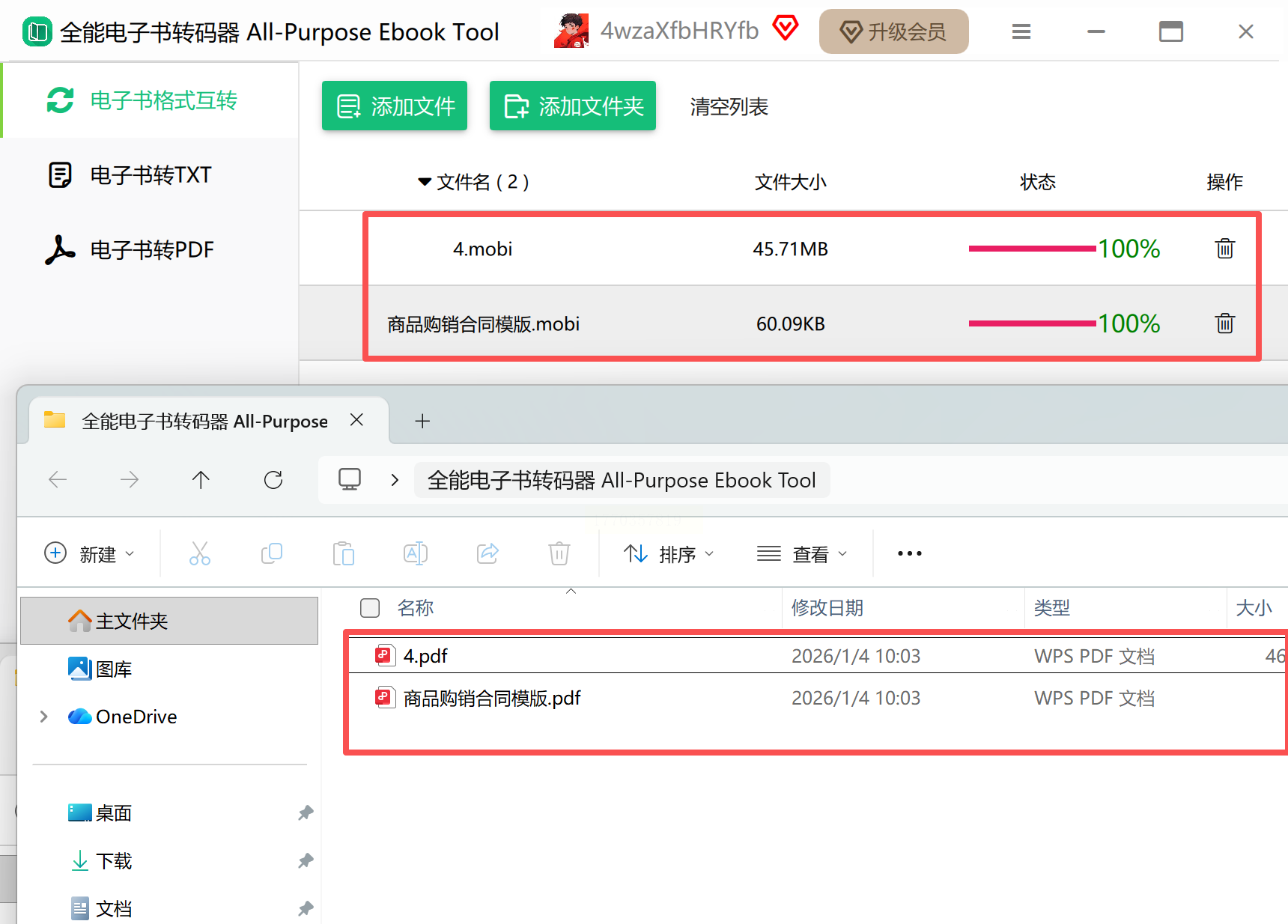The height and width of the screenshot is (924, 1288).
Task: Click the 升级会员 upgrade button
Action: click(x=894, y=31)
